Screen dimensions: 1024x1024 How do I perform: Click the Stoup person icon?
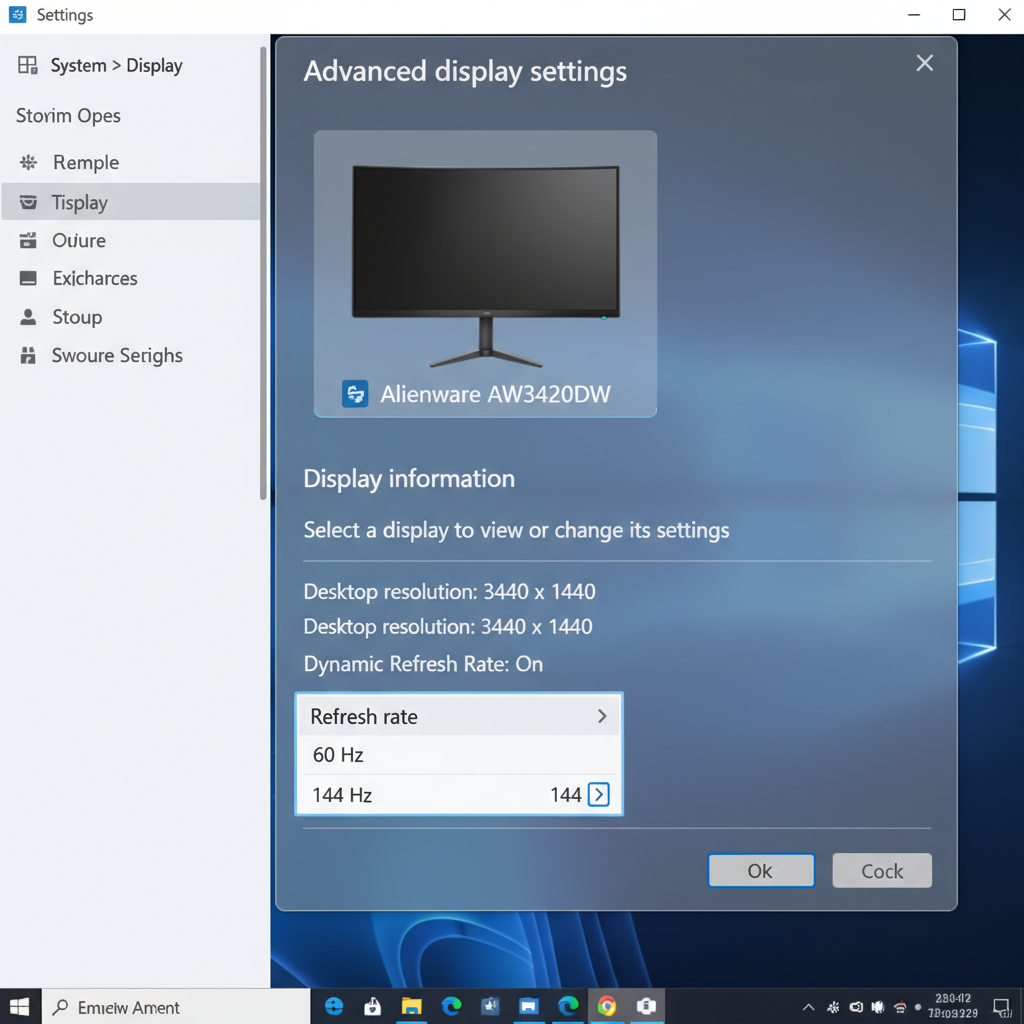[28, 317]
